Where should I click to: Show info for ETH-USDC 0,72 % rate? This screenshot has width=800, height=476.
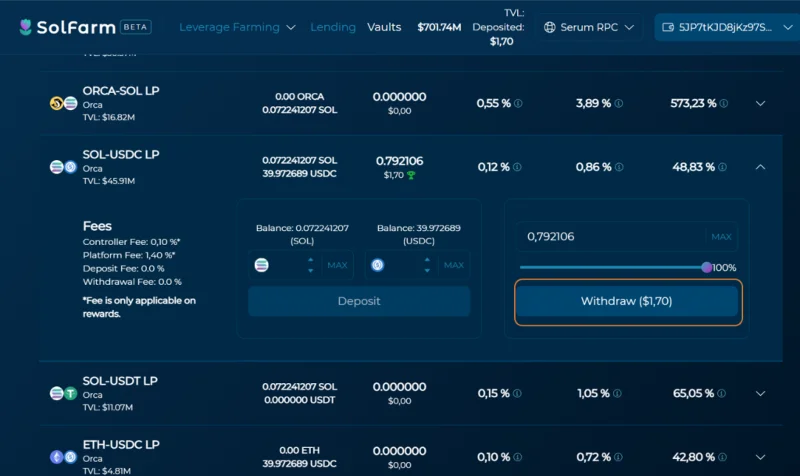[618, 457]
